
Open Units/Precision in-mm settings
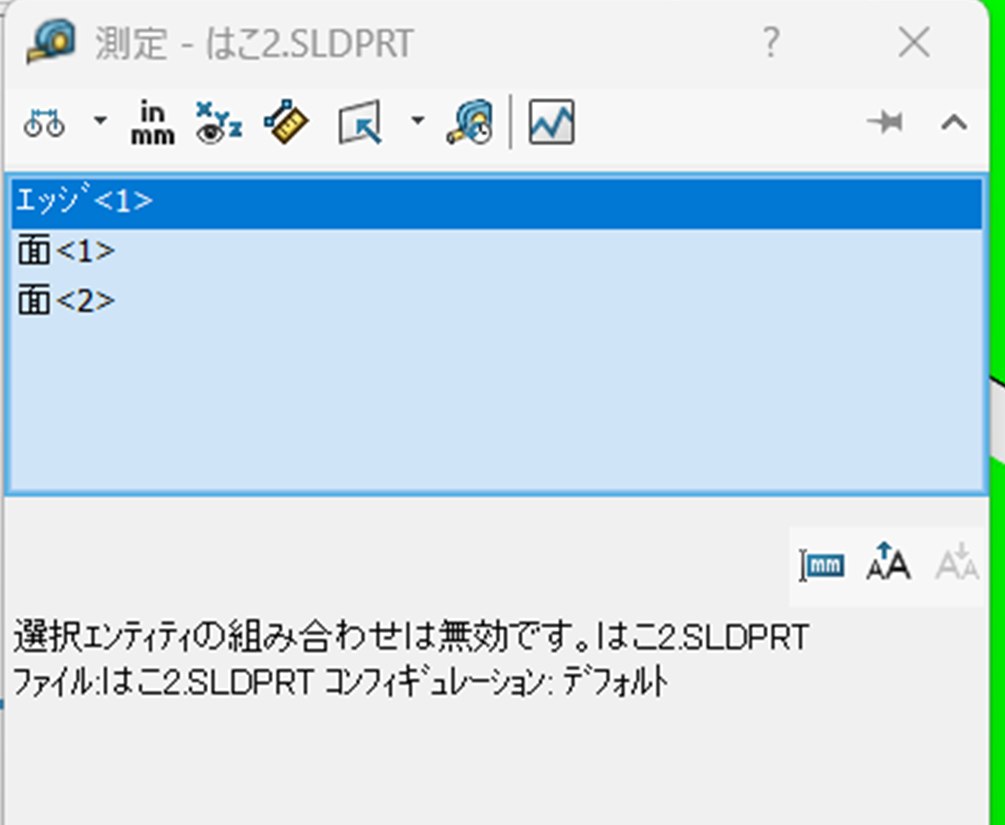point(153,122)
